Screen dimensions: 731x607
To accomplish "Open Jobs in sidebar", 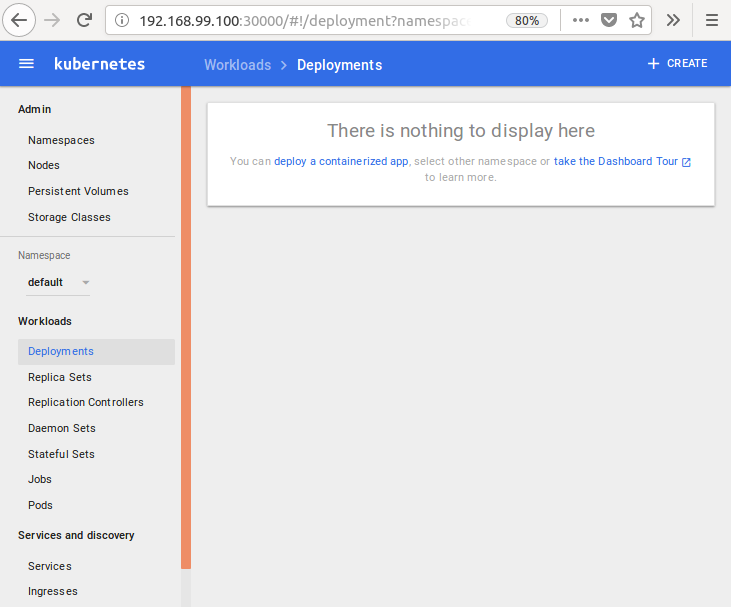I will tap(40, 479).
